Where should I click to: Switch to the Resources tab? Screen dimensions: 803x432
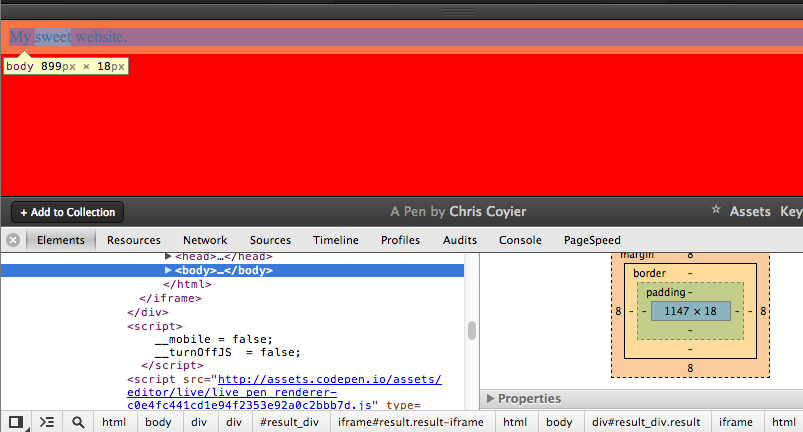pyautogui.click(x=134, y=240)
